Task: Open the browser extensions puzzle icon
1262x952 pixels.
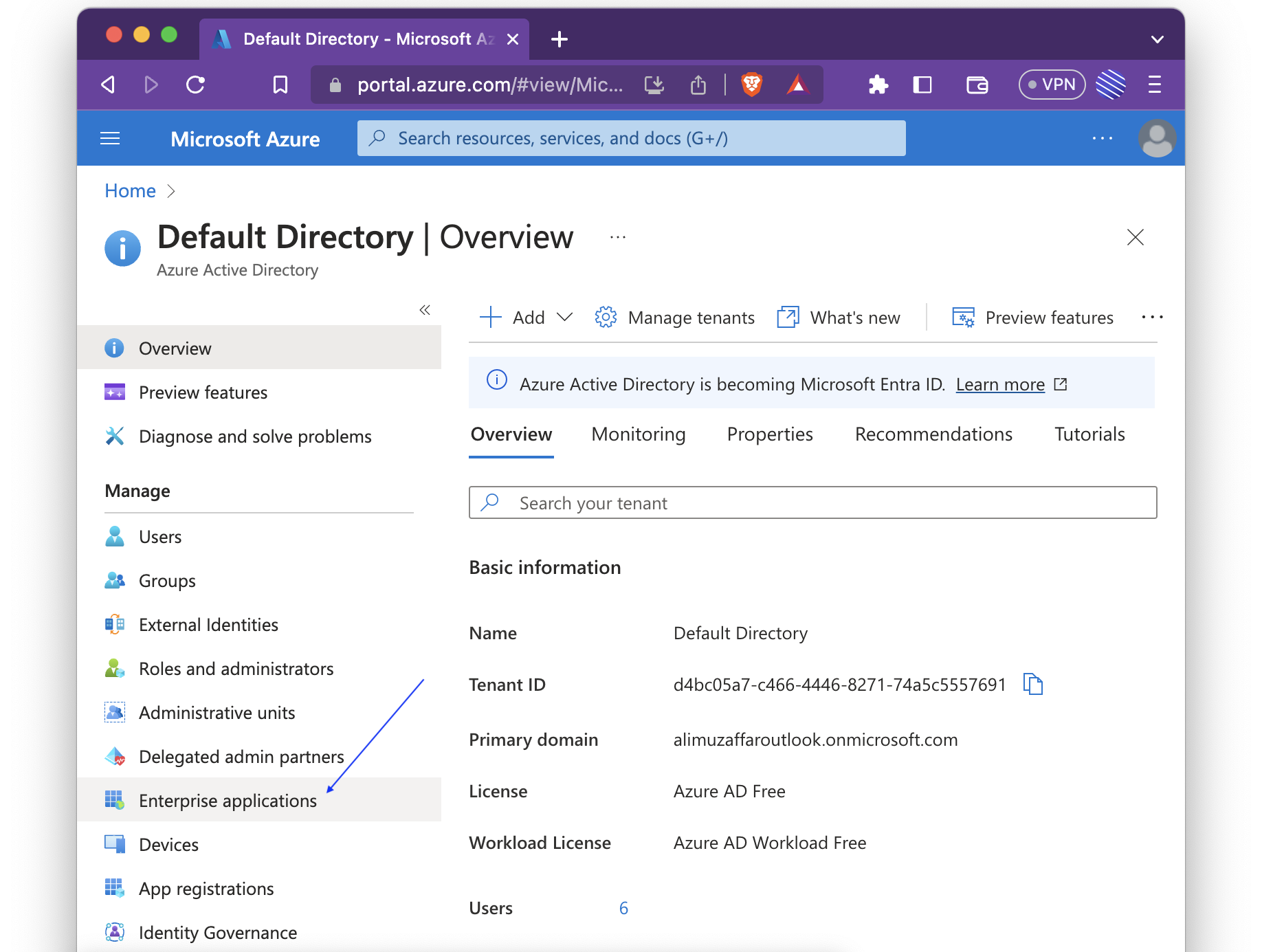Action: coord(878,85)
